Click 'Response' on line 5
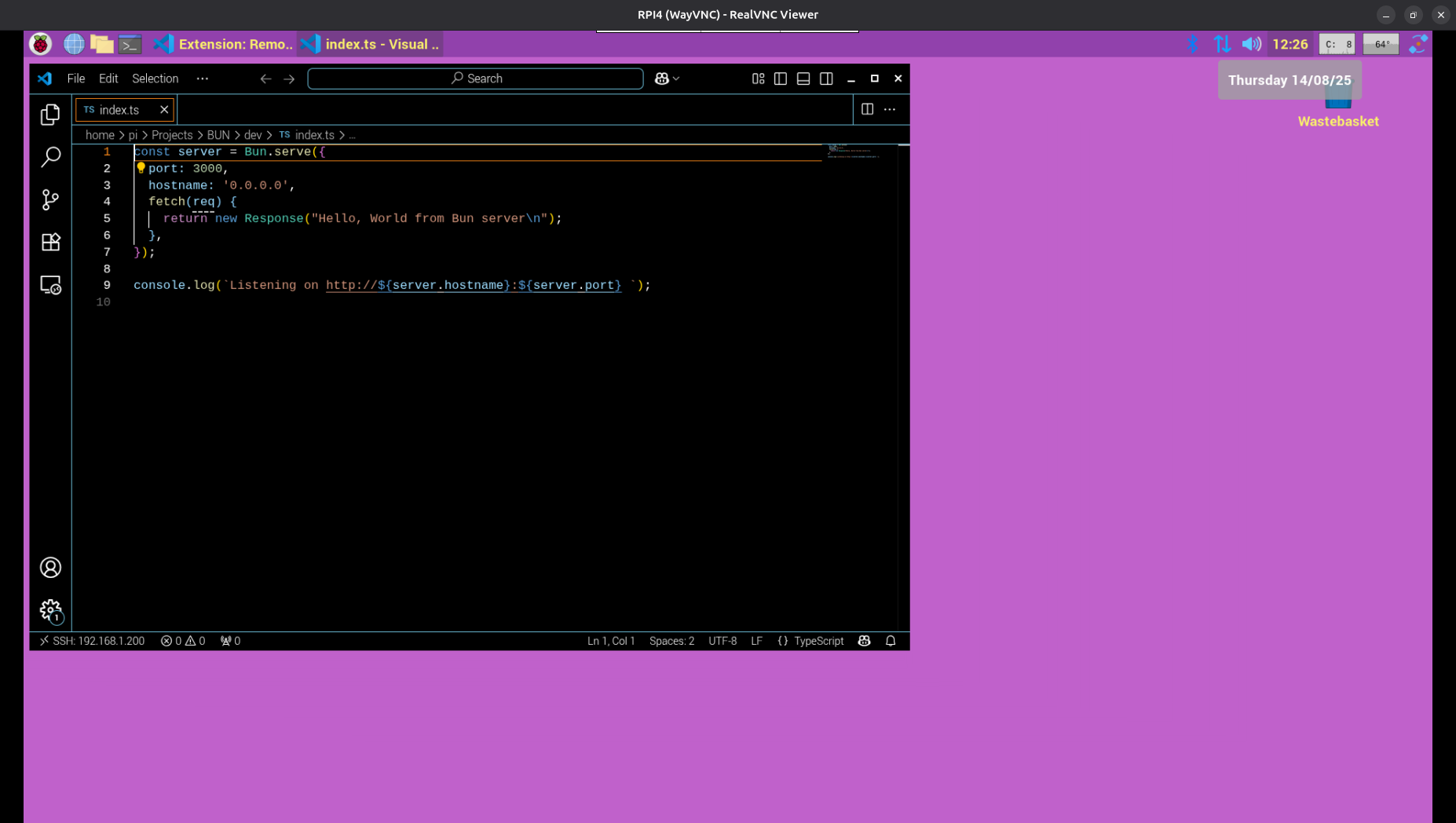The height and width of the screenshot is (823, 1456). (x=274, y=218)
